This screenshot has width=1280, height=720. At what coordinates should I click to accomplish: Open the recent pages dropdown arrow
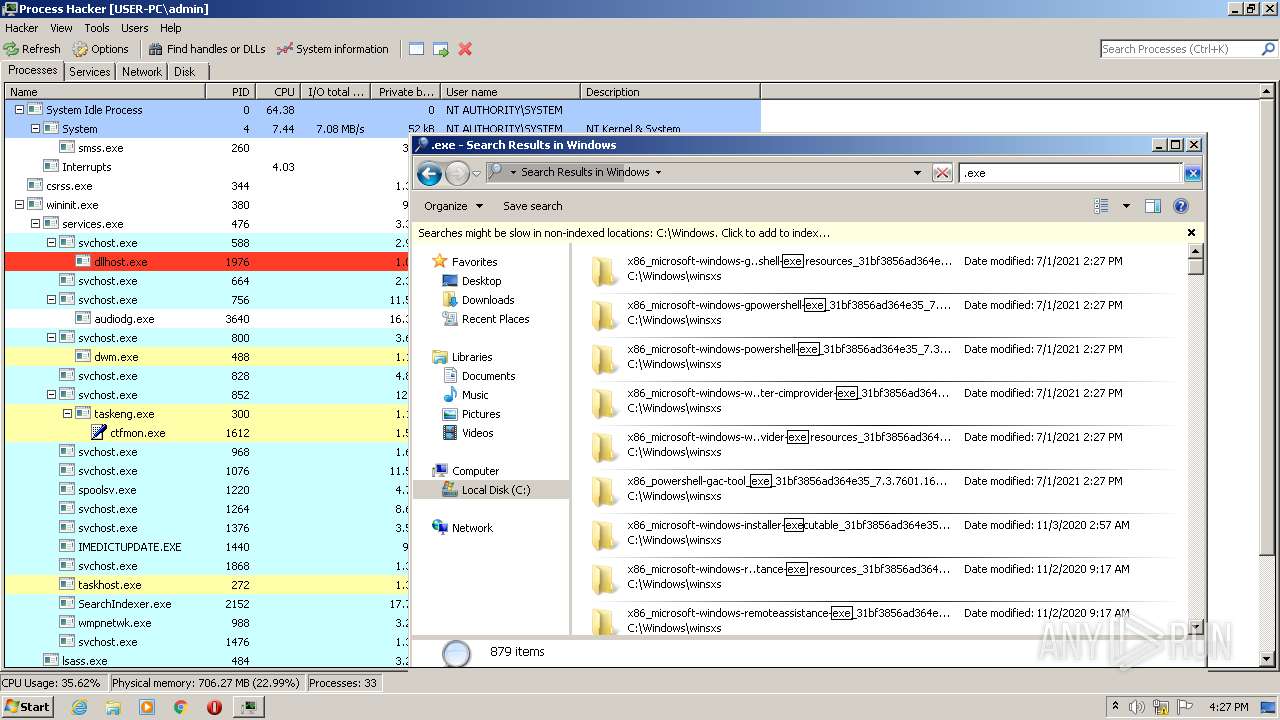pyautogui.click(x=476, y=173)
